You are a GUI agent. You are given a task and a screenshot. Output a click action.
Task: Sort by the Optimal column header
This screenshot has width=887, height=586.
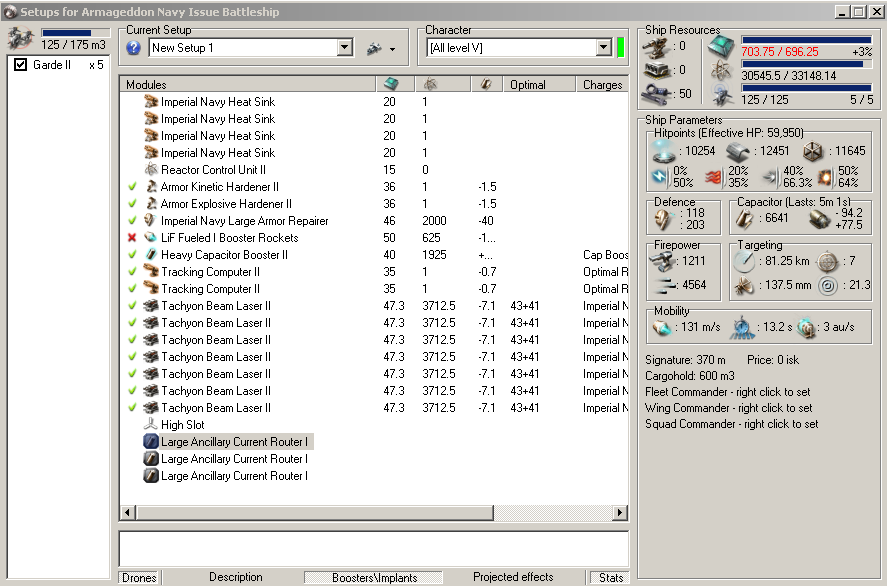pyautogui.click(x=539, y=84)
